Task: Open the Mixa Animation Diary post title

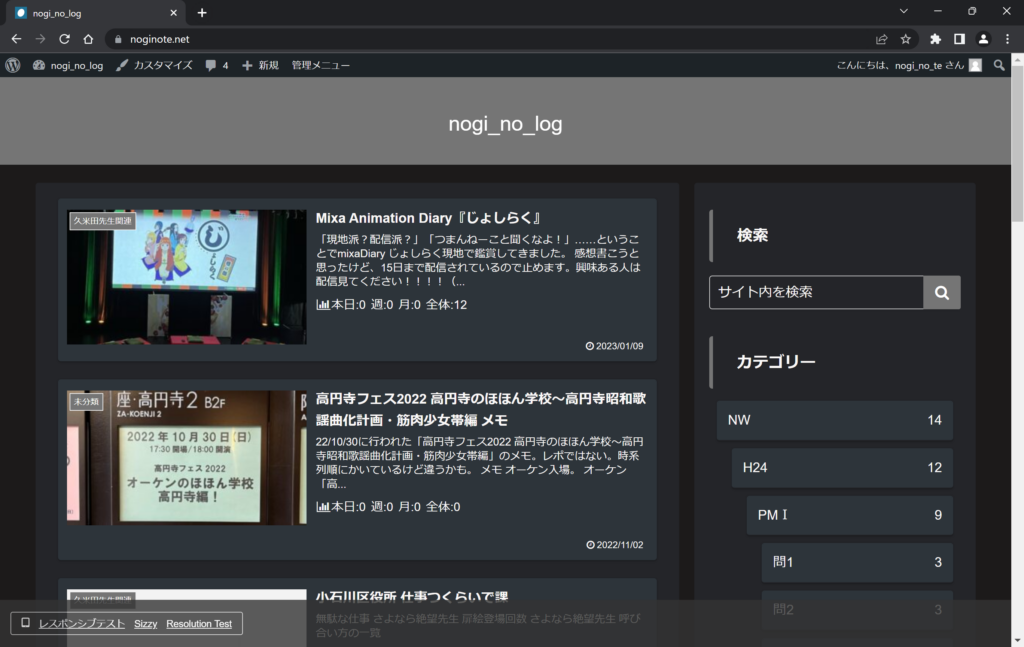Action: pos(428,218)
